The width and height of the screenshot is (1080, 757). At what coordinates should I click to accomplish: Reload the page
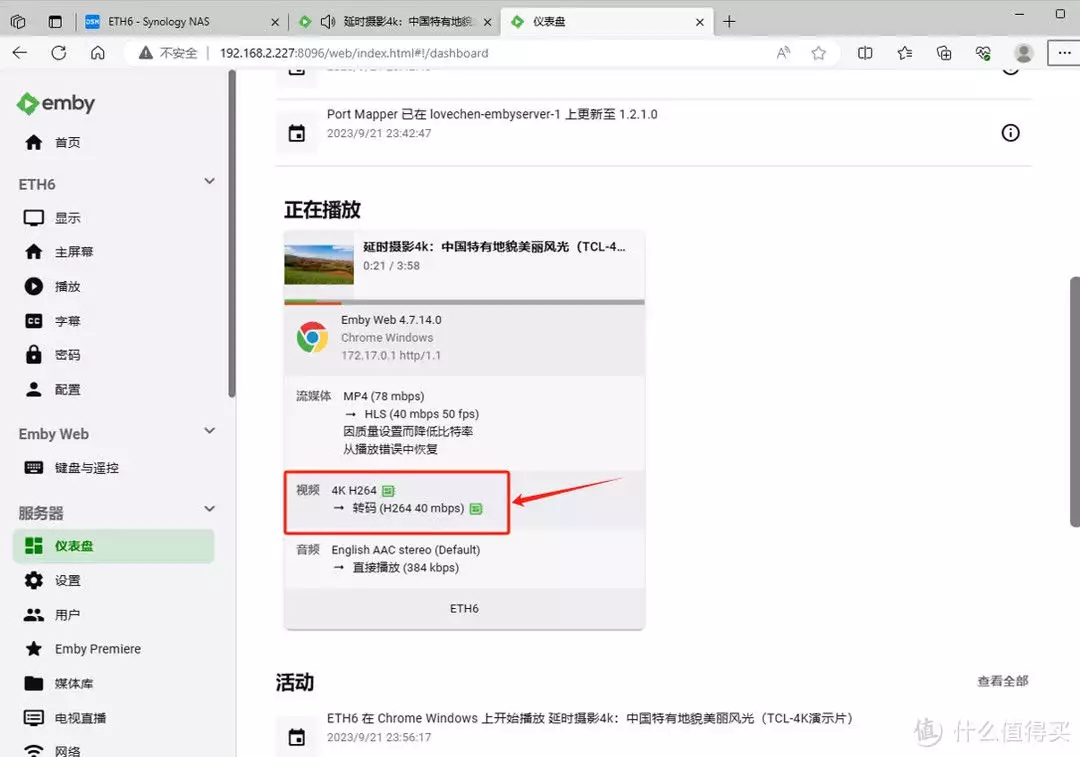[x=59, y=53]
